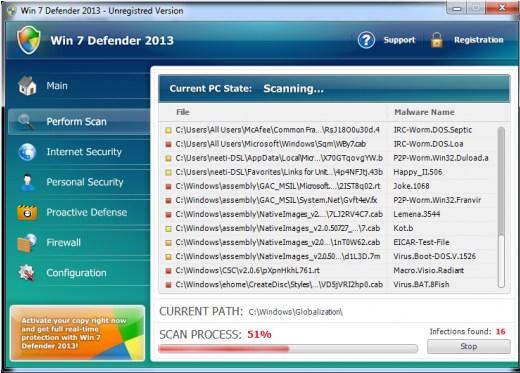Select file path ending X70GTqovgYW.b

click(279, 158)
